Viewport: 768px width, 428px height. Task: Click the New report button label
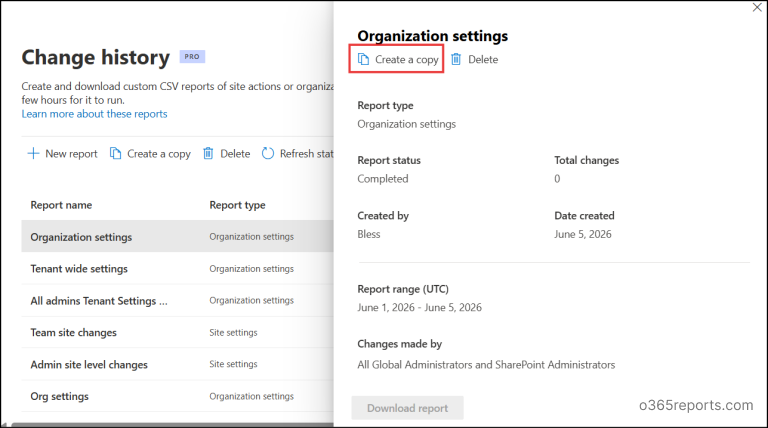click(x=72, y=154)
